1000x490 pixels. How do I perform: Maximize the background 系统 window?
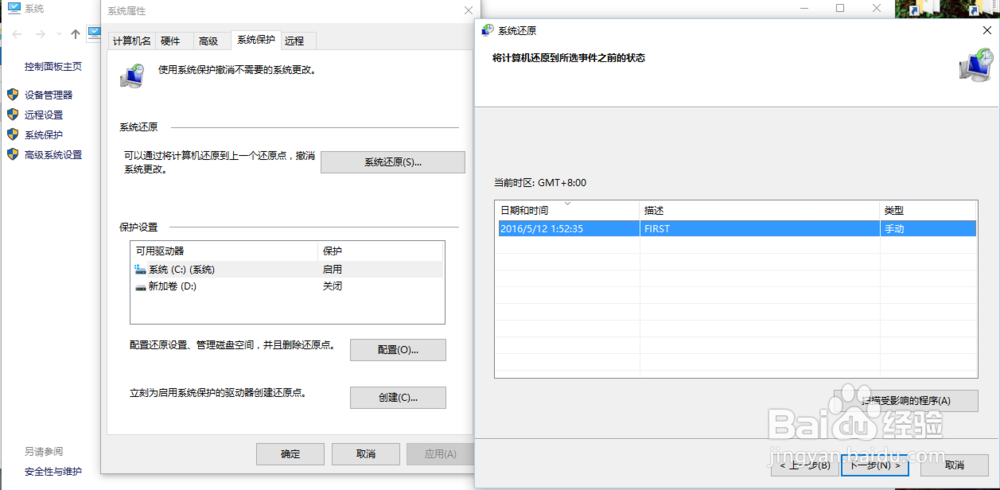coord(840,8)
